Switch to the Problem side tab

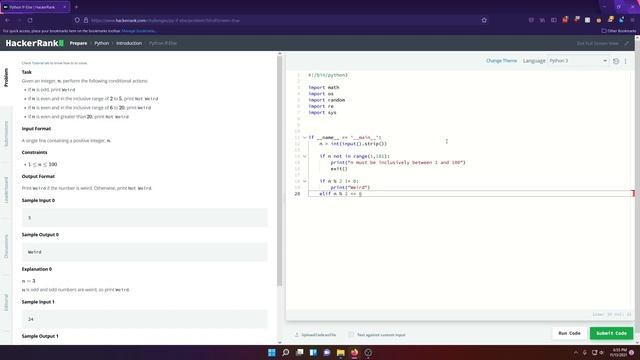pos(6,78)
